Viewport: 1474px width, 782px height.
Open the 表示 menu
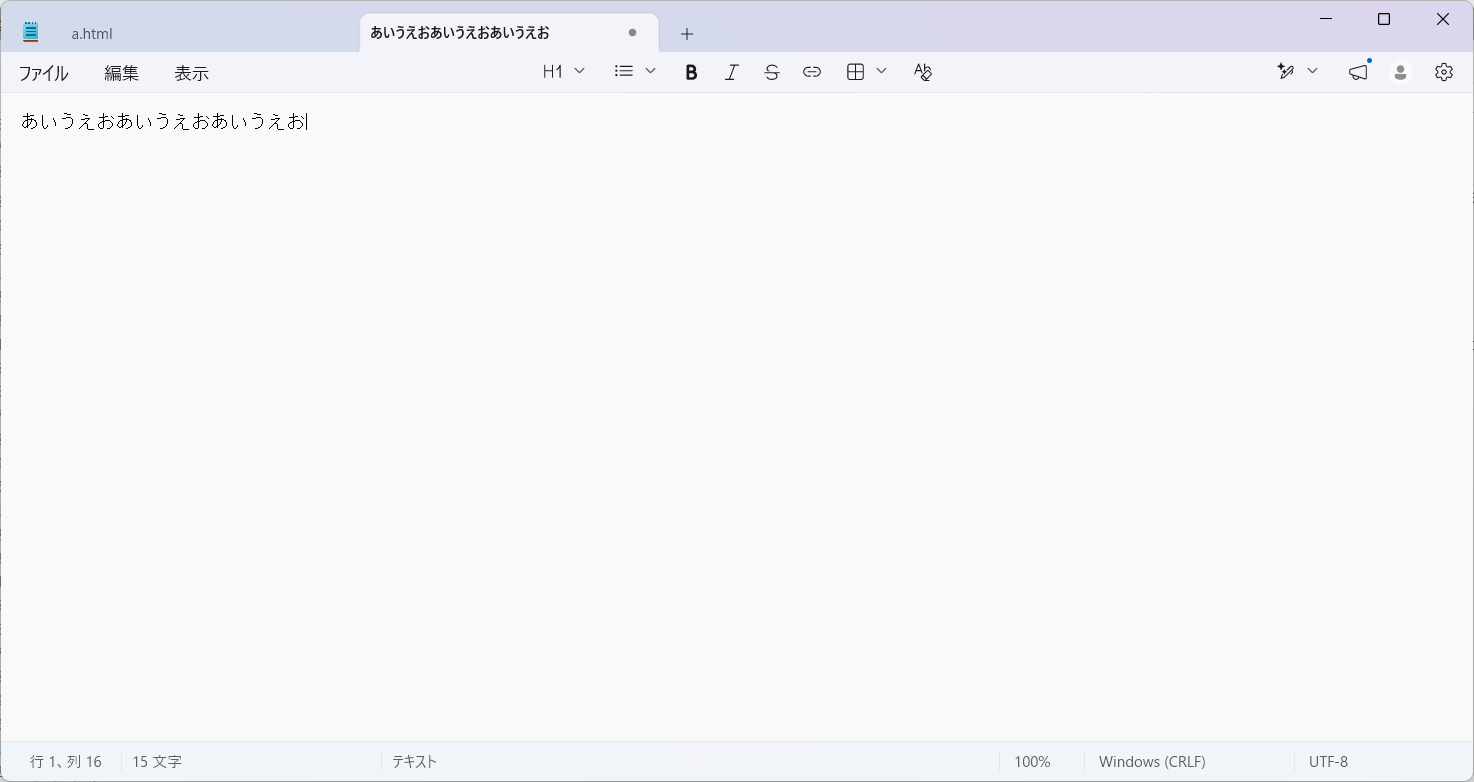192,73
